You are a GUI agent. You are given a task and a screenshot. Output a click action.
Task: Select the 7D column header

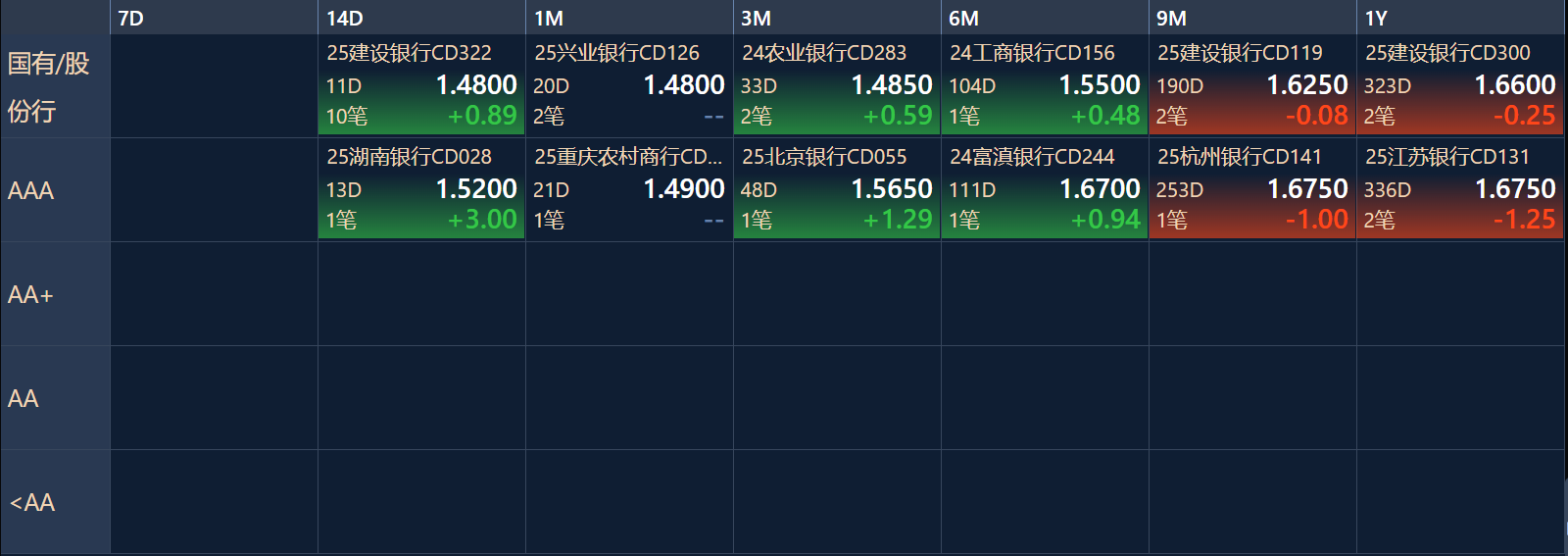coord(214,18)
